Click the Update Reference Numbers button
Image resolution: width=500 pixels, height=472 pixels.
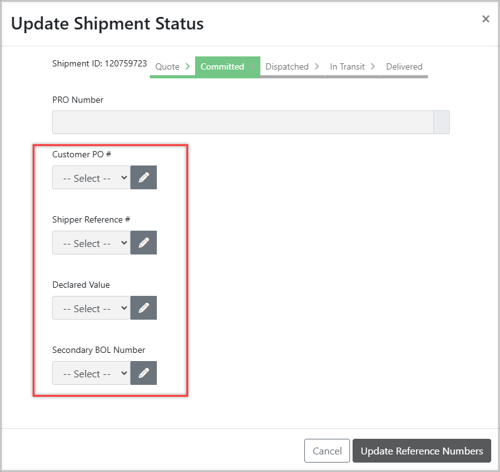tap(422, 451)
